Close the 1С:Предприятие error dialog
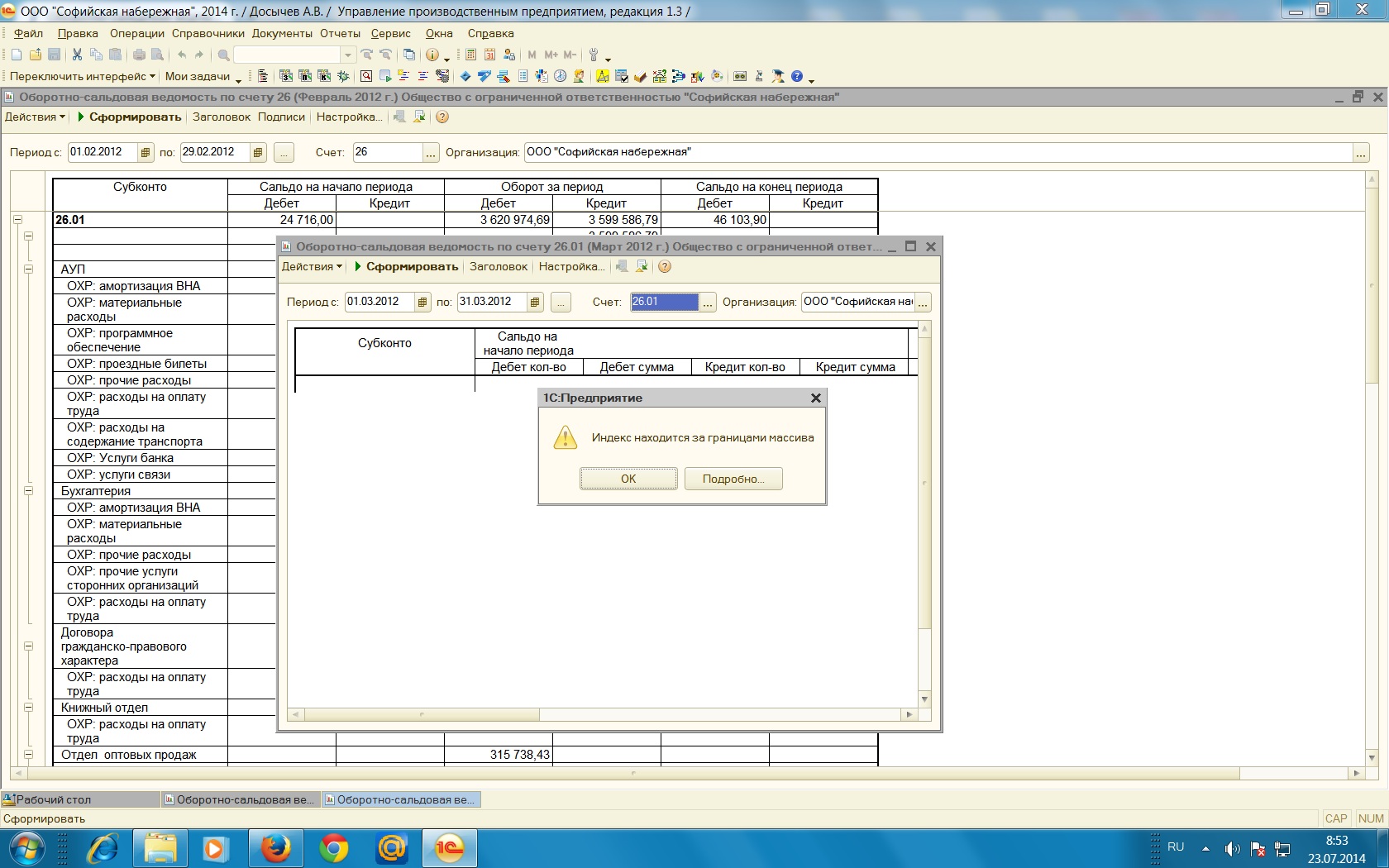Image resolution: width=1389 pixels, height=868 pixels. pyautogui.click(x=816, y=398)
